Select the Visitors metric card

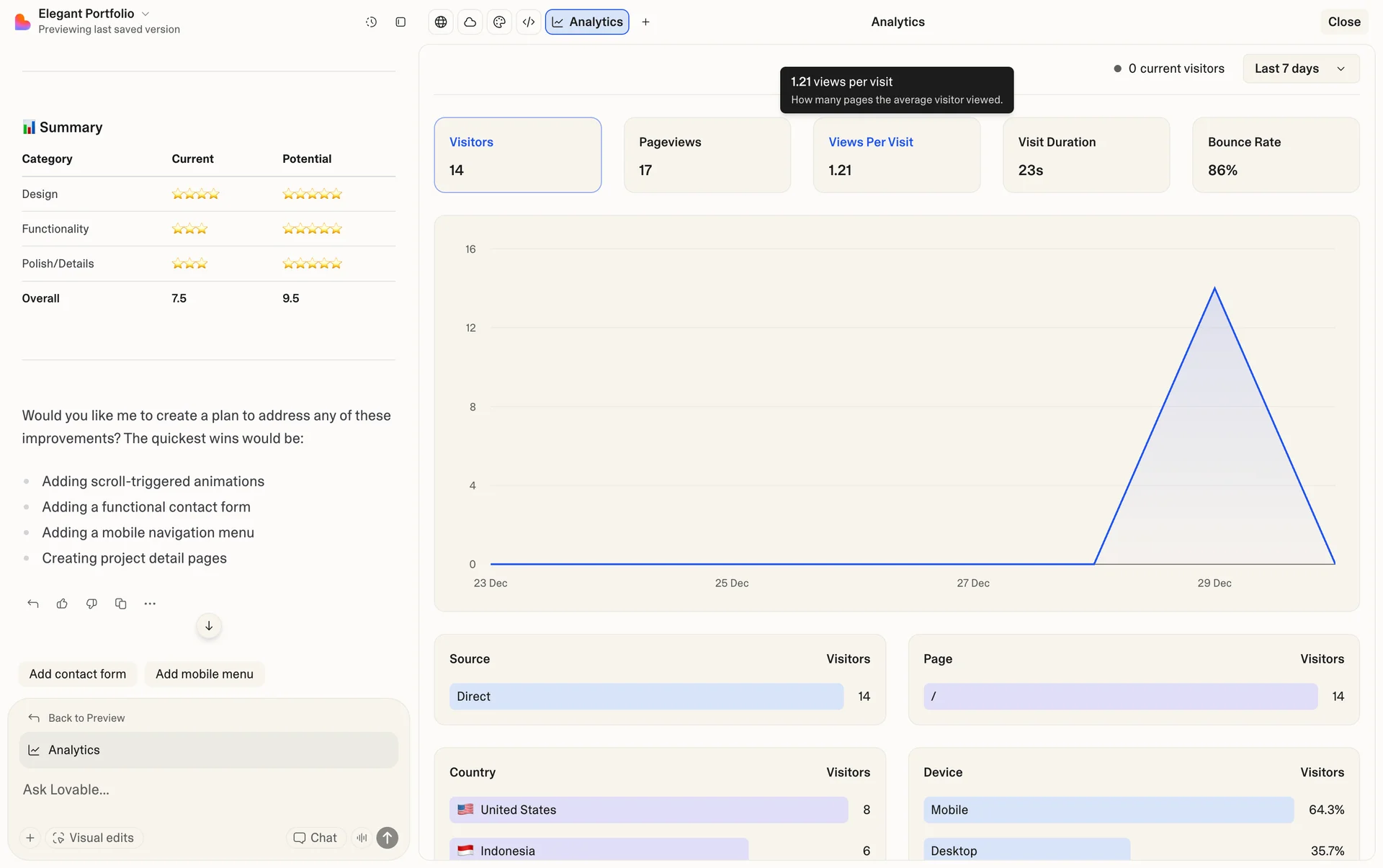(x=517, y=155)
